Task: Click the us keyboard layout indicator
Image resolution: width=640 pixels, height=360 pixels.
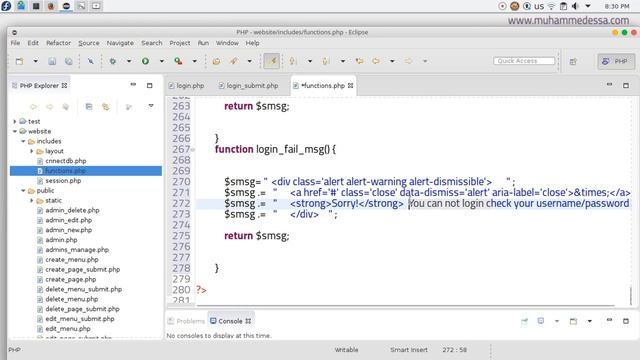Action: (539, 7)
